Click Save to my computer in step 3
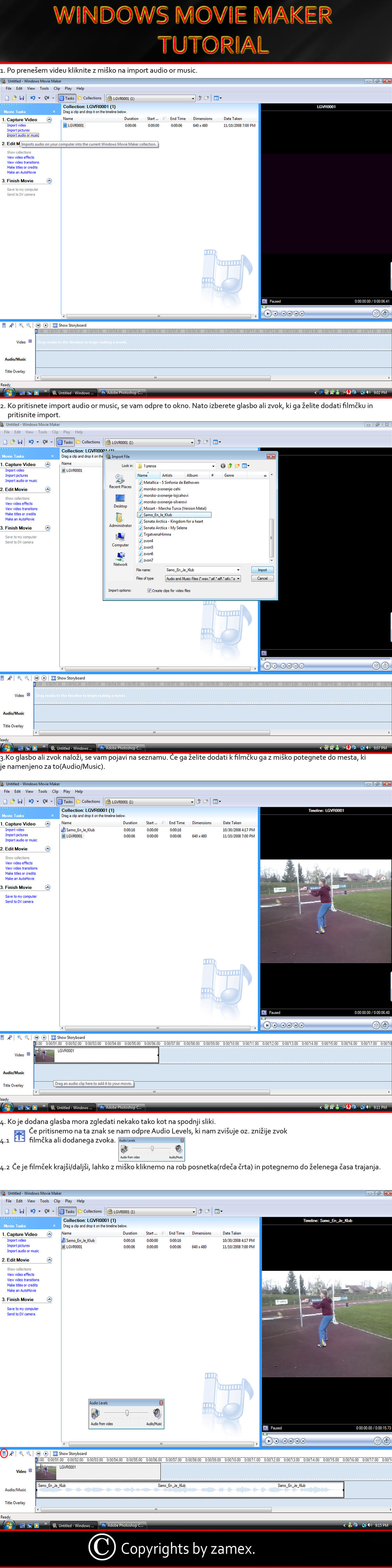Screen dimensions: 392x1568 click(21, 897)
